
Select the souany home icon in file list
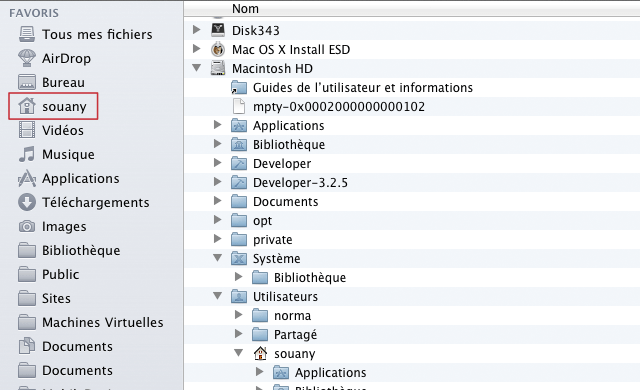[x=260, y=353]
